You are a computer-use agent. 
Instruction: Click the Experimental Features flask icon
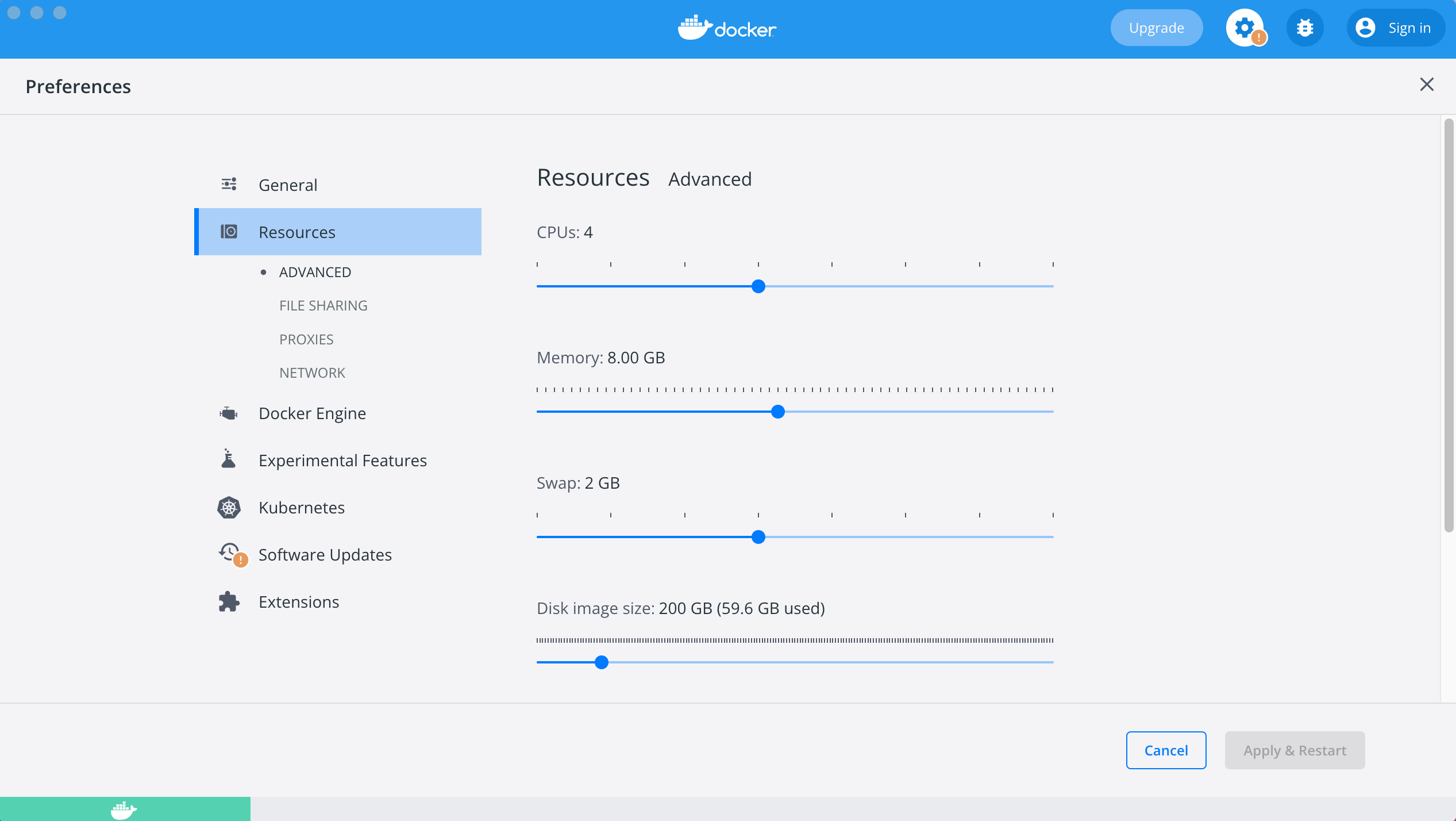[229, 459]
